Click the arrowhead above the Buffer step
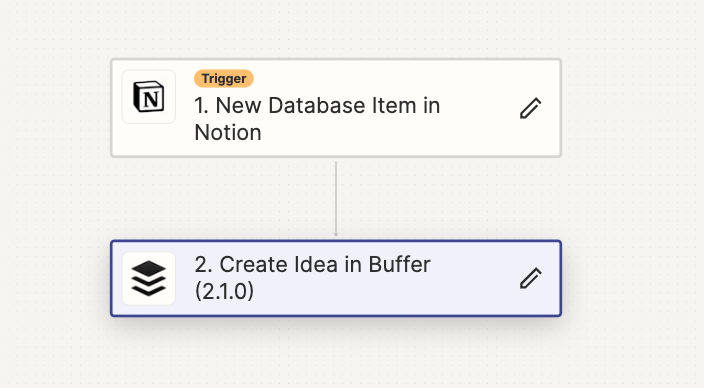Image resolution: width=704 pixels, height=388 pixels. 336,234
